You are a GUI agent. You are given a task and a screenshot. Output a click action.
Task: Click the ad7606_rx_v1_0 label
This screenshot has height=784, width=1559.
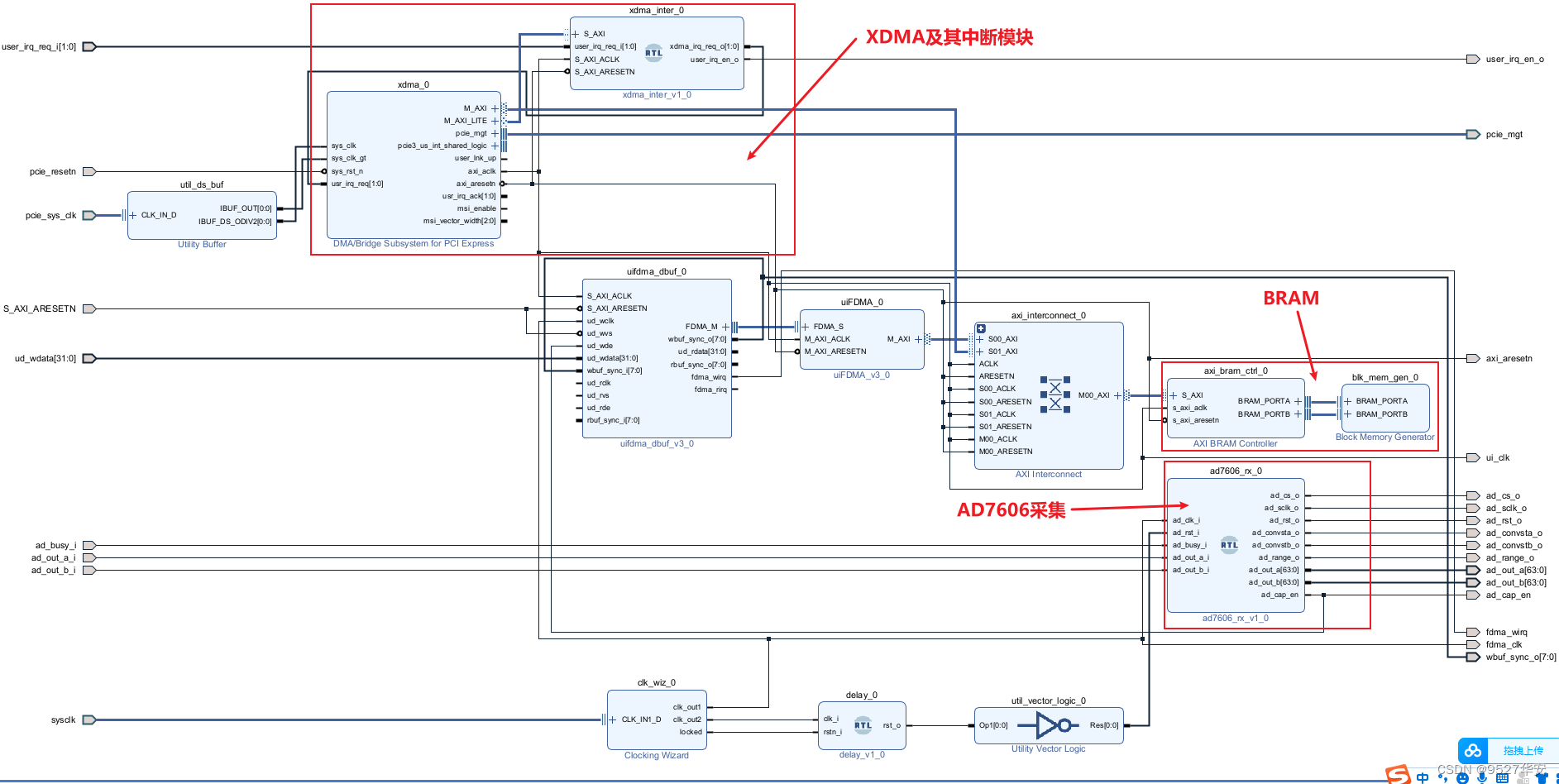[1235, 619]
